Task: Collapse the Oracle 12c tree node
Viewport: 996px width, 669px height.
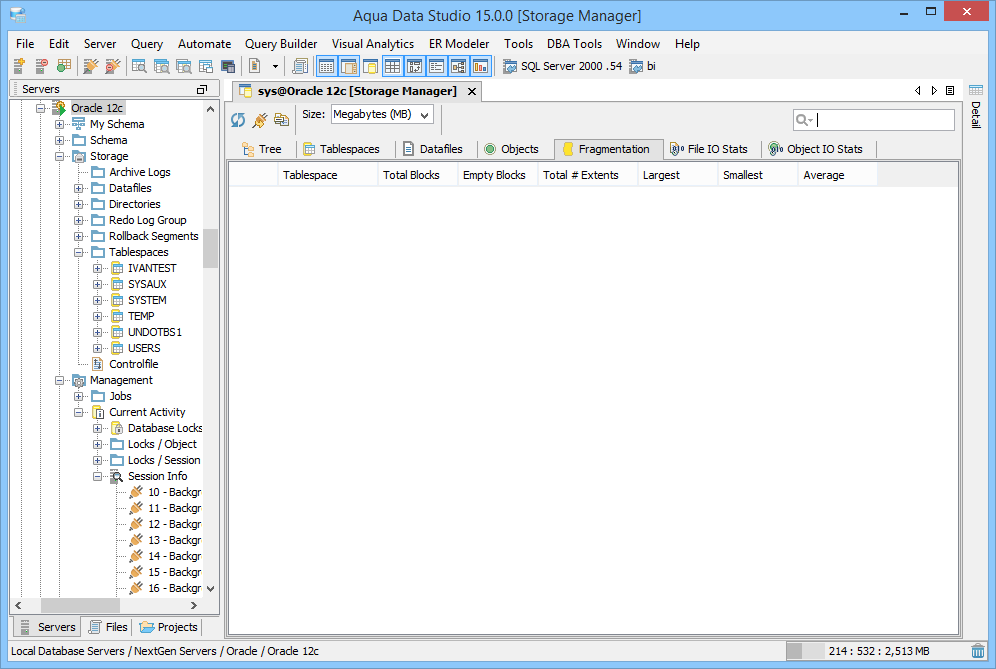Action: tap(41, 108)
